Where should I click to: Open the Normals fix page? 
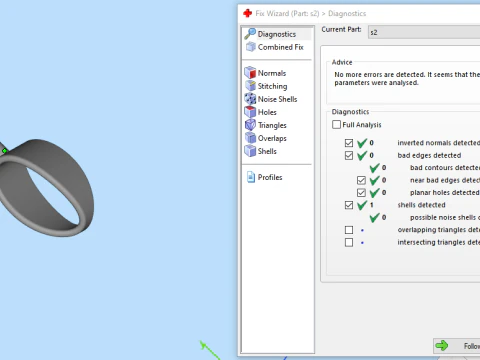(x=265, y=73)
